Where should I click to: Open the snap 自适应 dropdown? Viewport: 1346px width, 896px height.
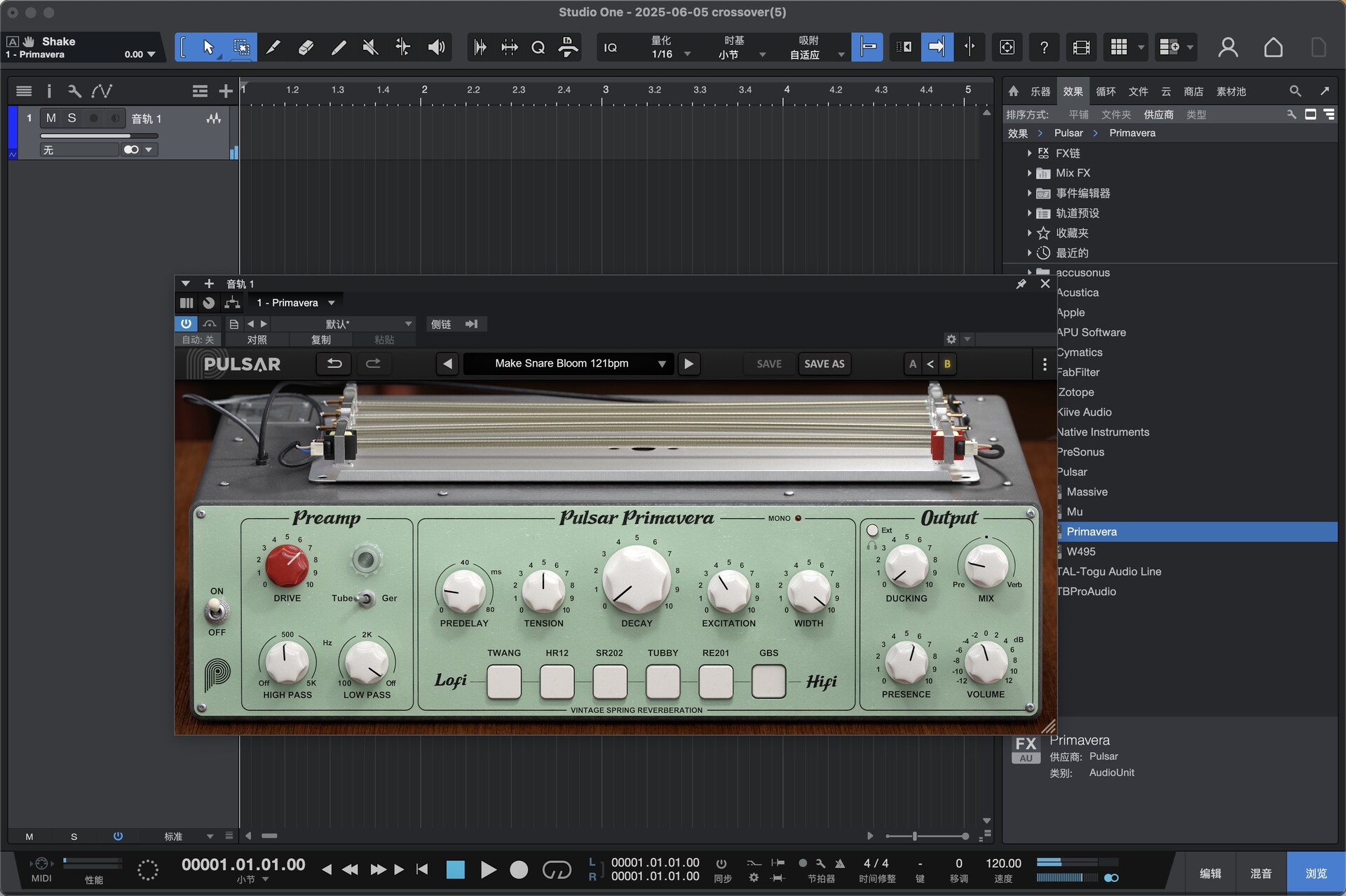tap(816, 54)
